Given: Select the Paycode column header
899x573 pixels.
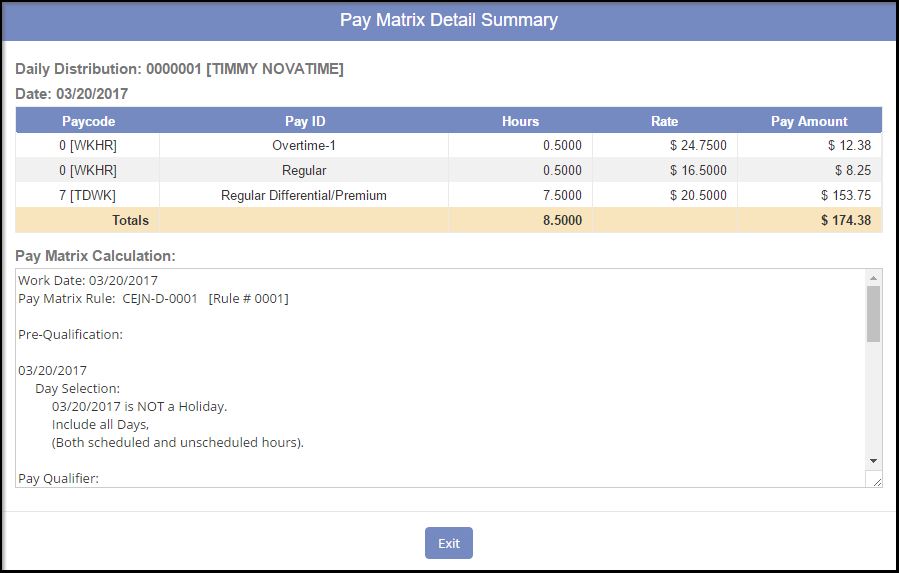Looking at the screenshot, I should point(88,121).
